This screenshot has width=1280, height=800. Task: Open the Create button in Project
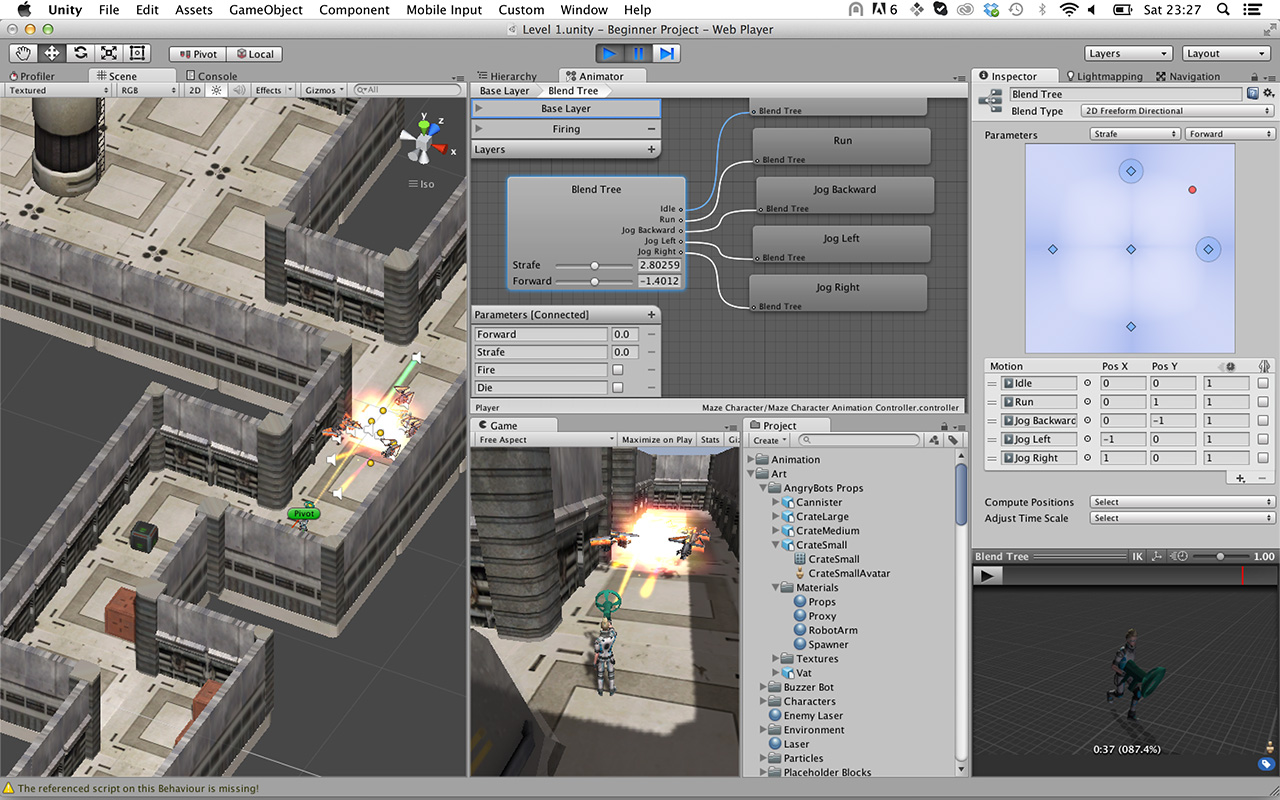(x=769, y=440)
